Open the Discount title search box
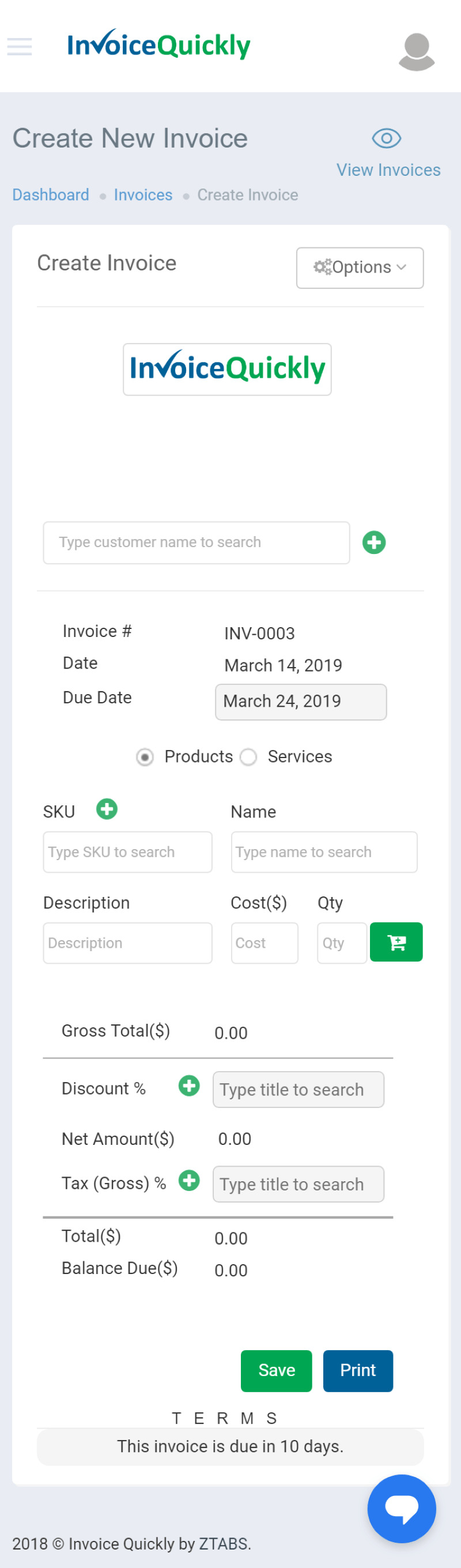Viewport: 461px width, 1568px height. click(x=298, y=1090)
